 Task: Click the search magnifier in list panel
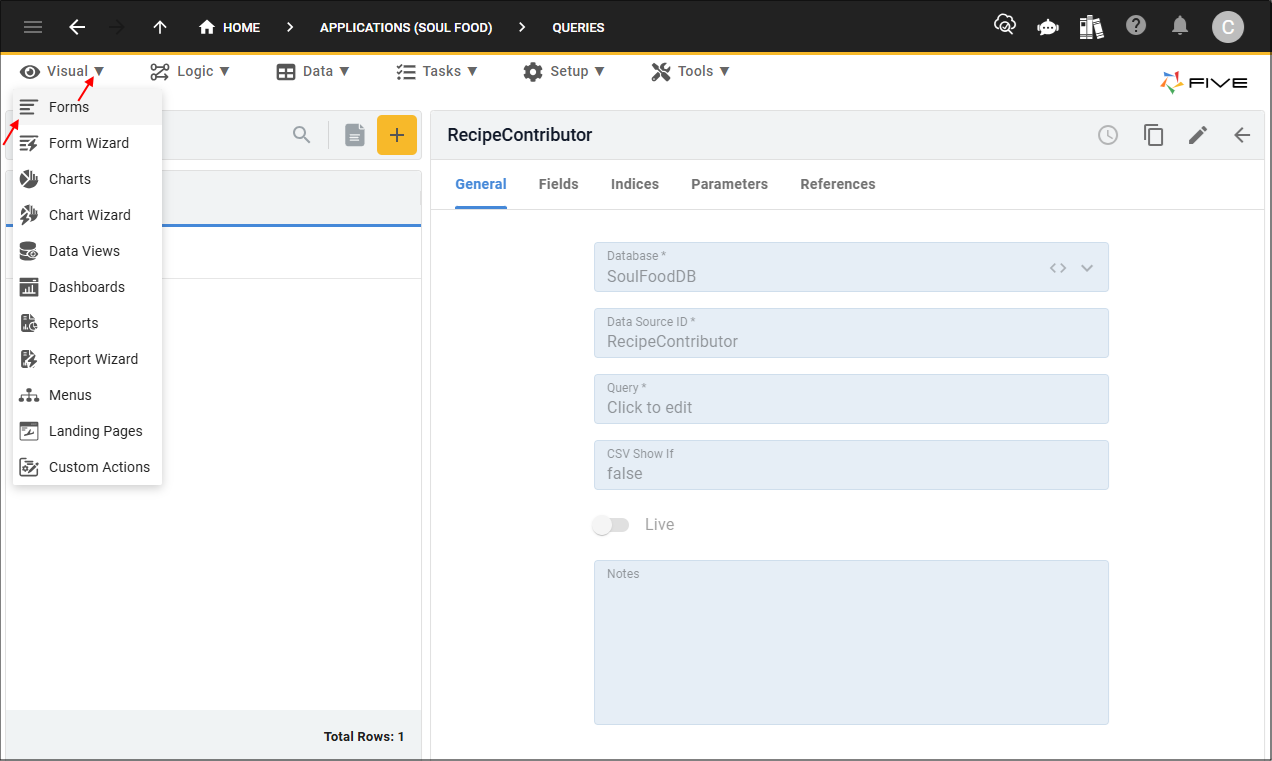301,135
